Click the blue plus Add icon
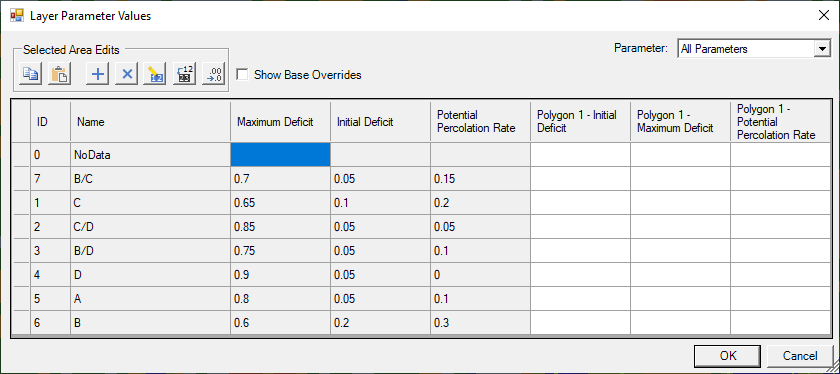The image size is (840, 374). point(98,74)
